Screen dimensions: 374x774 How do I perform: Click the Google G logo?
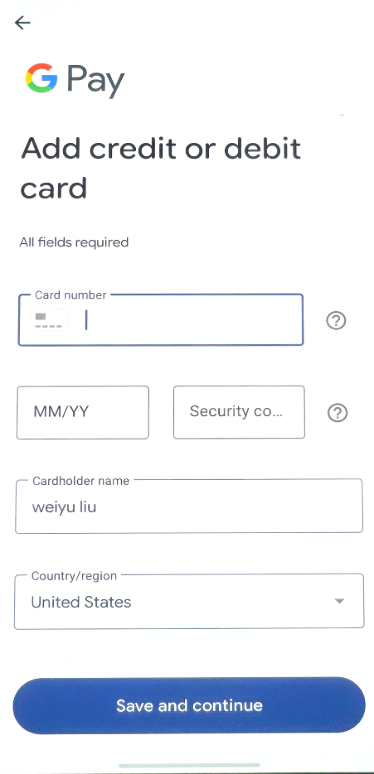[41, 78]
